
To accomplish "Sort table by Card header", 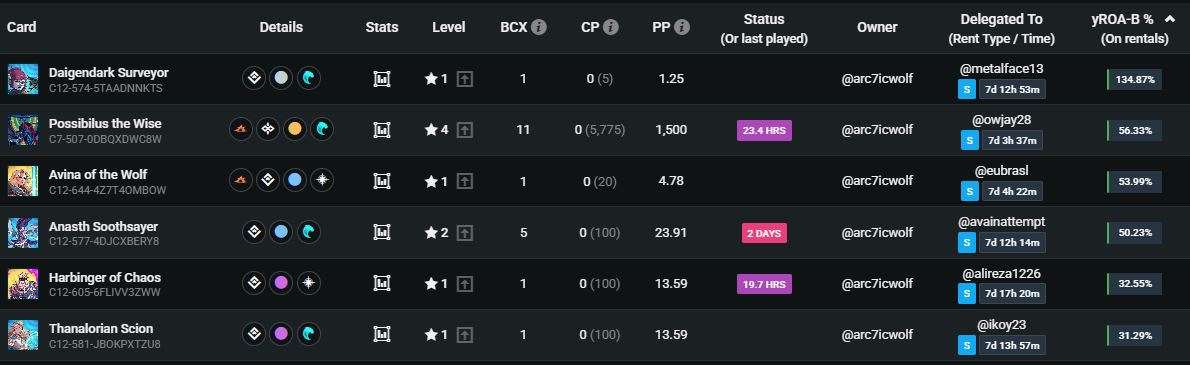I will [x=21, y=27].
